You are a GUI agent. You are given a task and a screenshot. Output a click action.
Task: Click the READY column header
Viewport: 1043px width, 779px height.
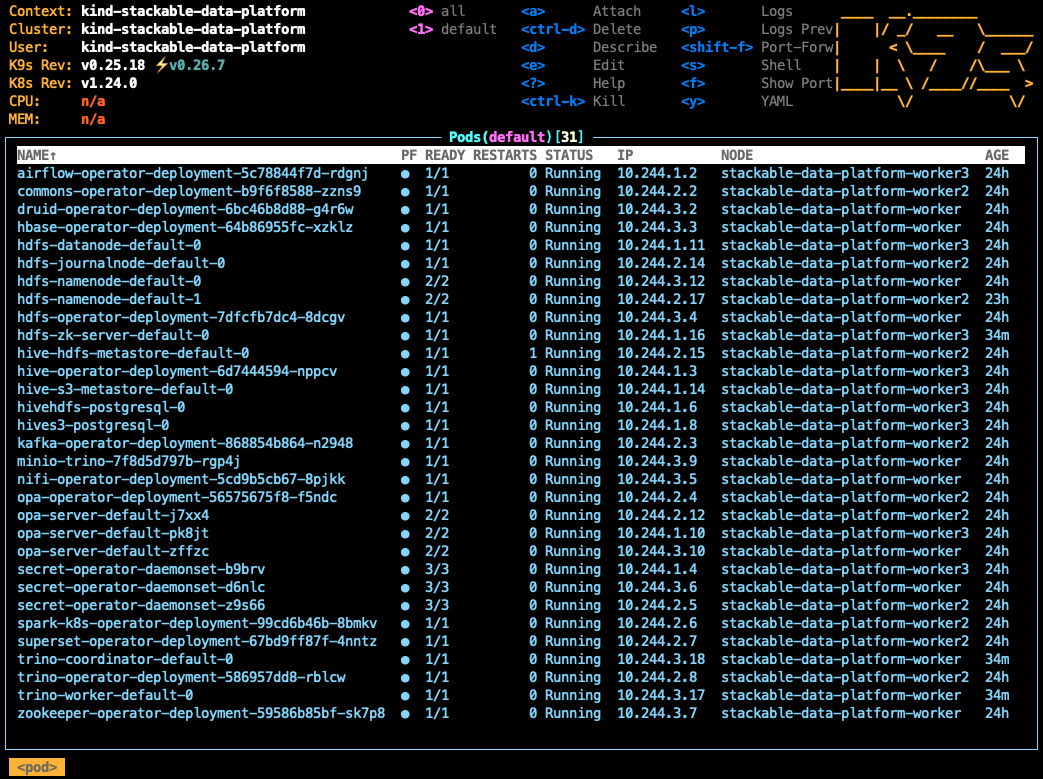click(x=445, y=155)
